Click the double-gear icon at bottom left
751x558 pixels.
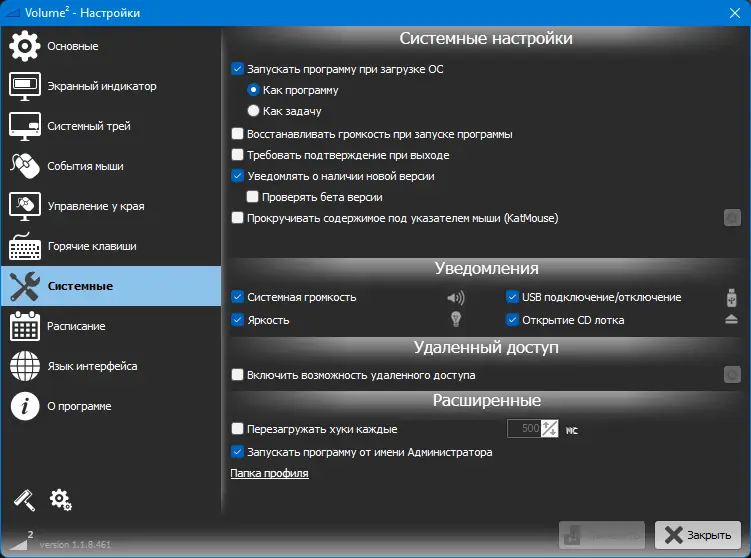pos(60,500)
